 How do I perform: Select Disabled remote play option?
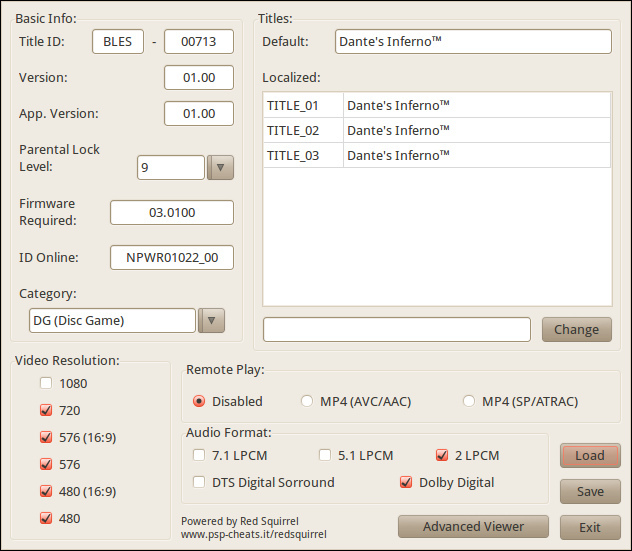(x=199, y=401)
